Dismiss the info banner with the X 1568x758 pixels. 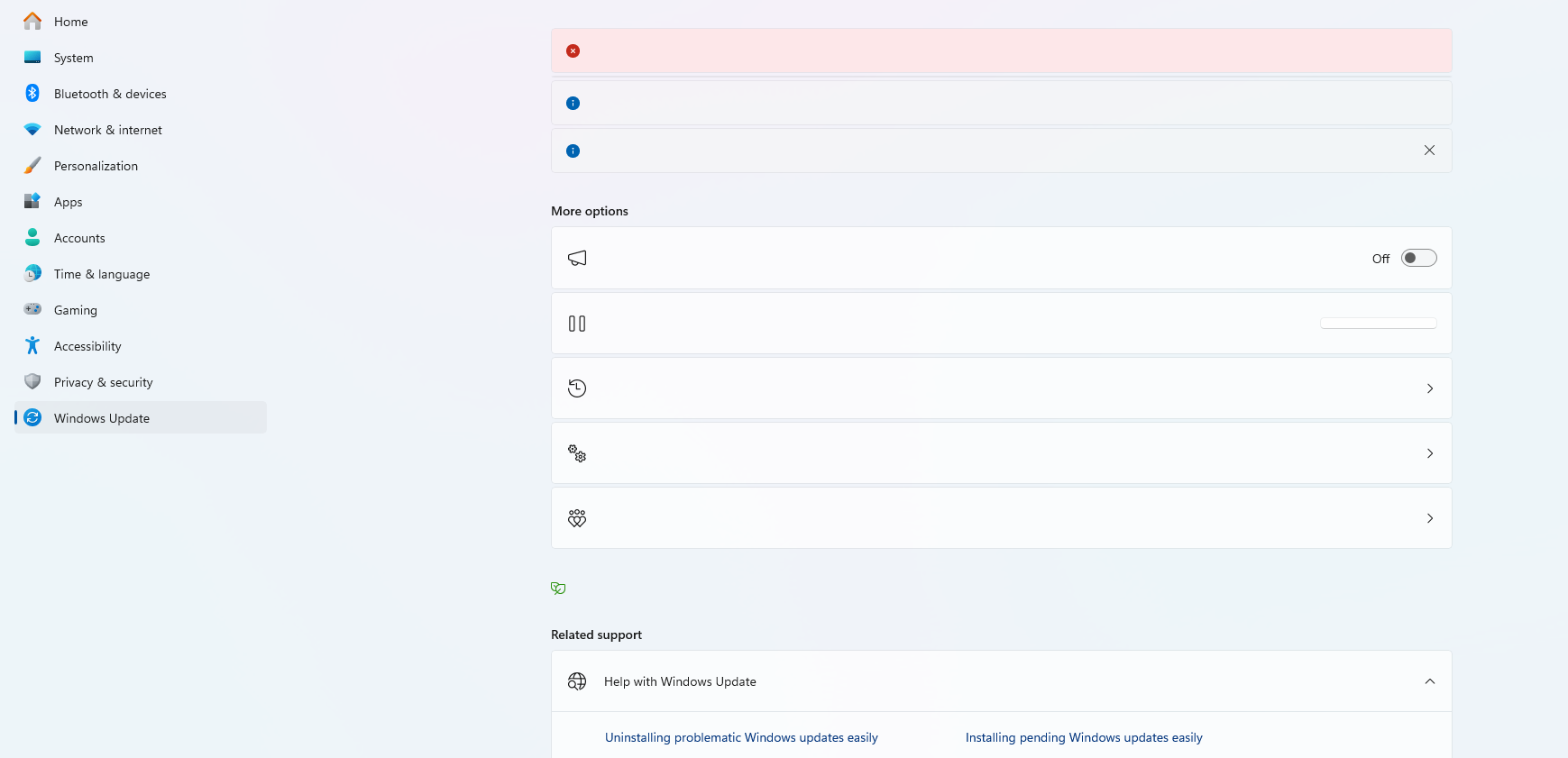tap(1429, 151)
